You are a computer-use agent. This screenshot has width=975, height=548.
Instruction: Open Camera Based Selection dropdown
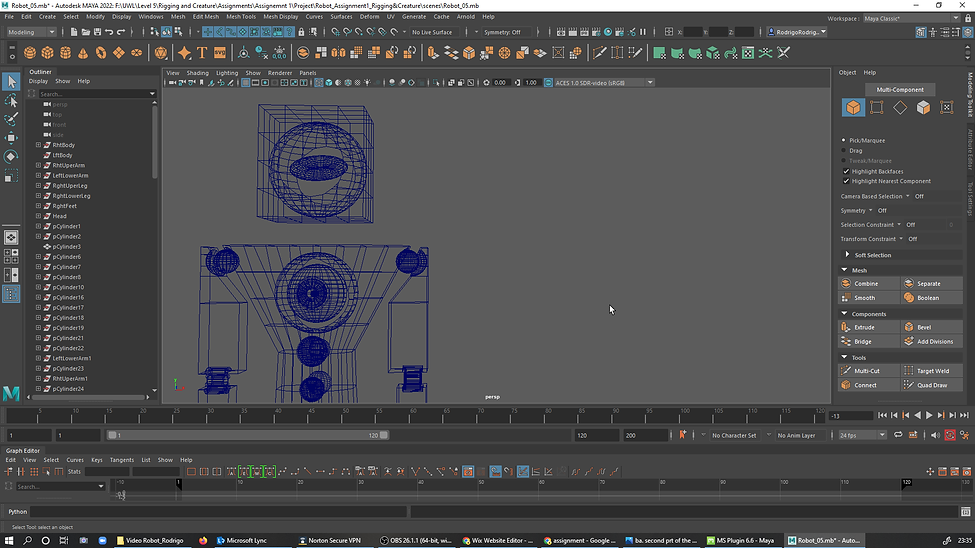[908, 197]
